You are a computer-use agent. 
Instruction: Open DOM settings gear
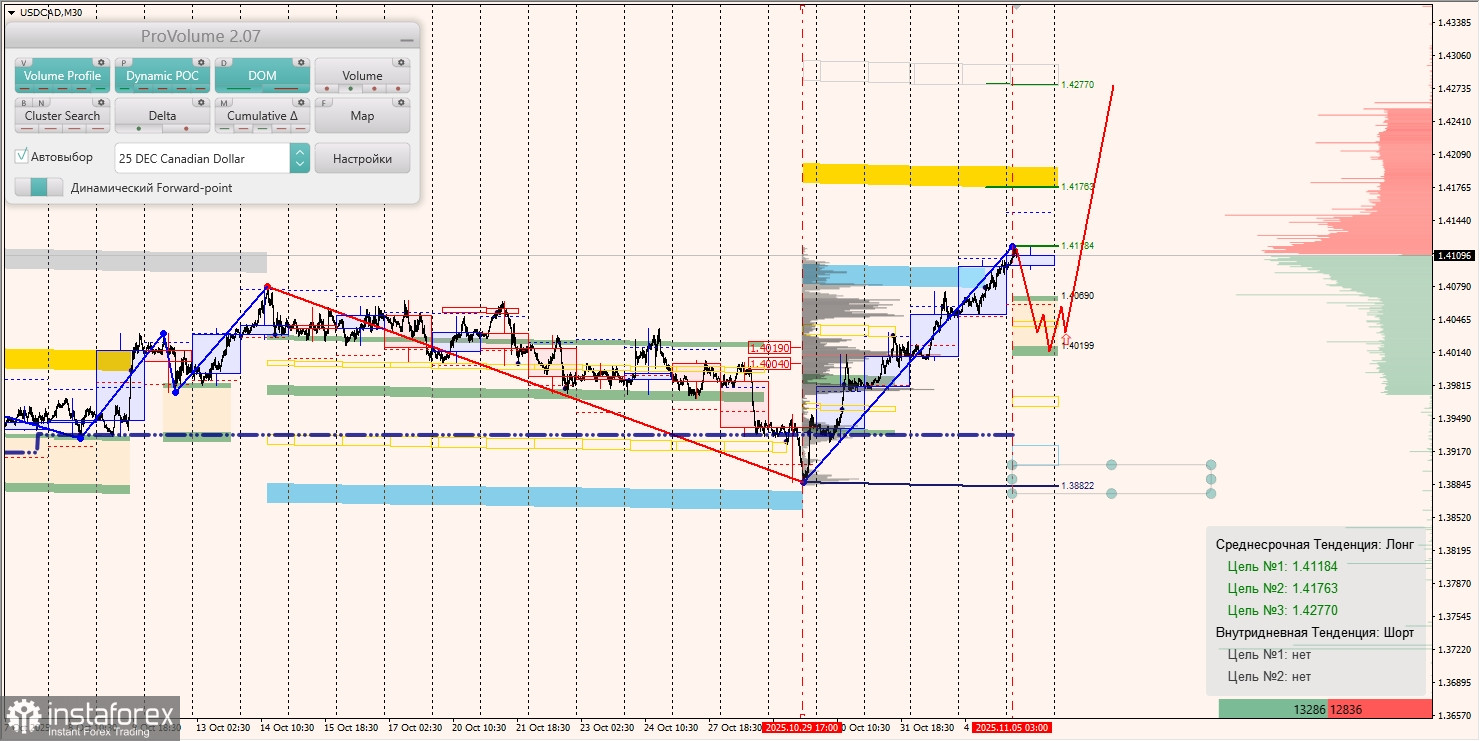coord(301,62)
